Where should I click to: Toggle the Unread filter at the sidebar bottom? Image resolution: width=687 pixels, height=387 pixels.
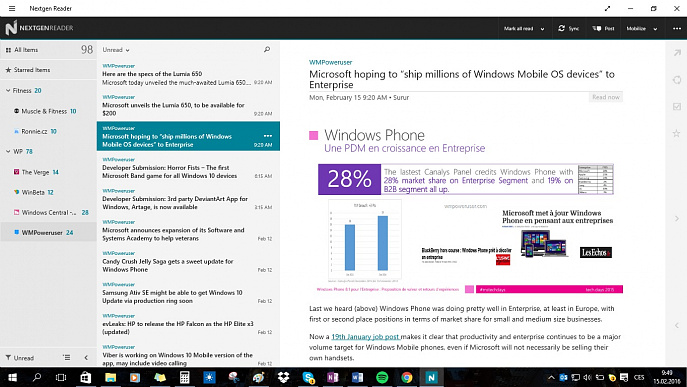(x=20, y=358)
